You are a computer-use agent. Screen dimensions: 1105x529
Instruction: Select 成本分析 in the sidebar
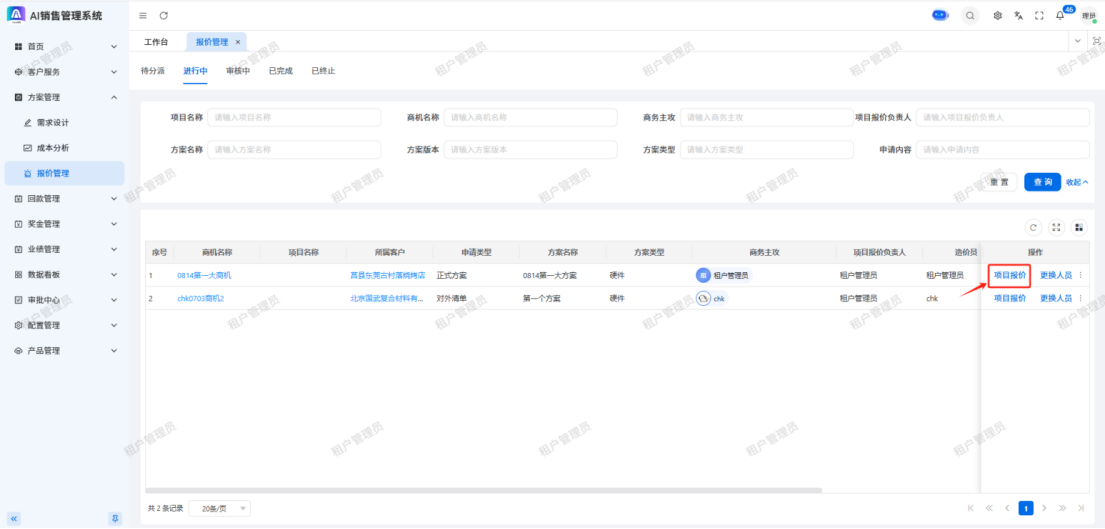coord(53,148)
